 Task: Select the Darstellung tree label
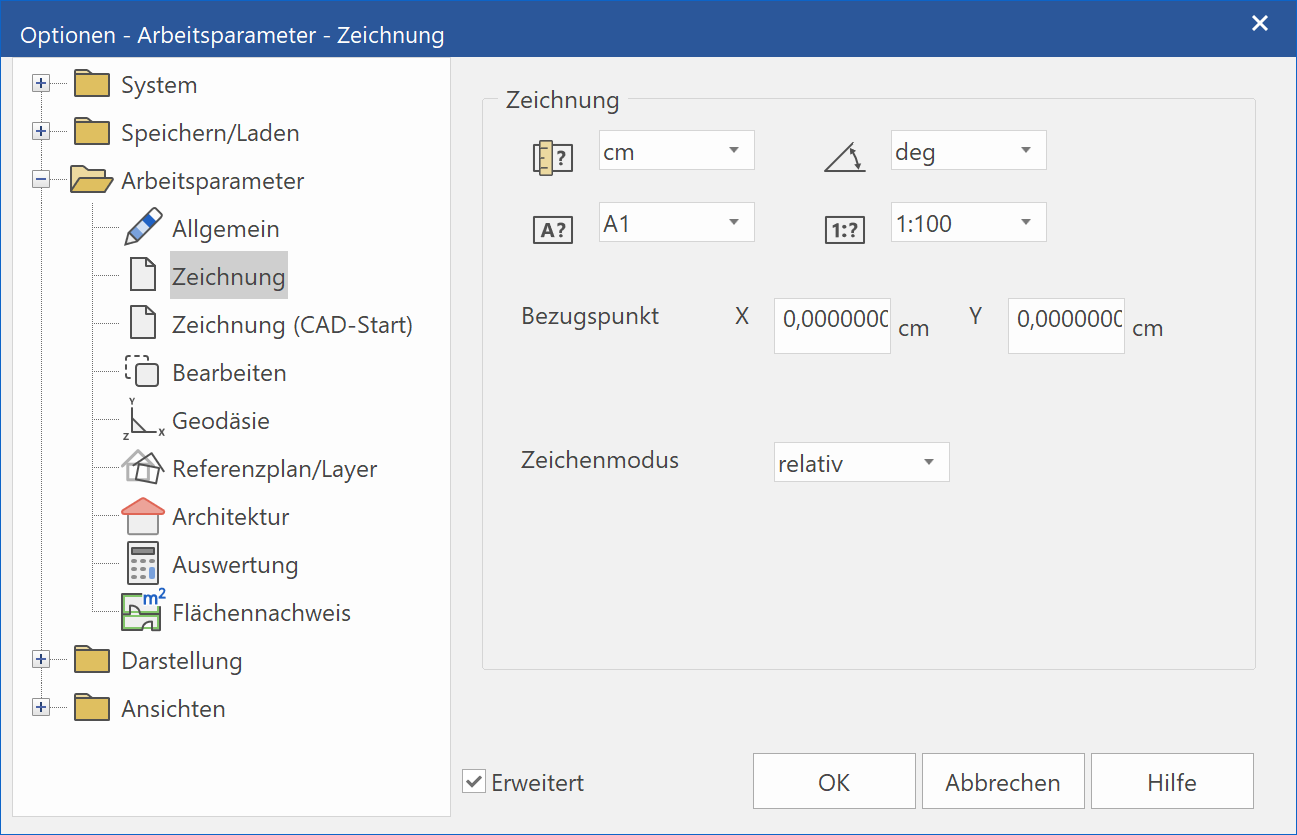click(x=182, y=661)
